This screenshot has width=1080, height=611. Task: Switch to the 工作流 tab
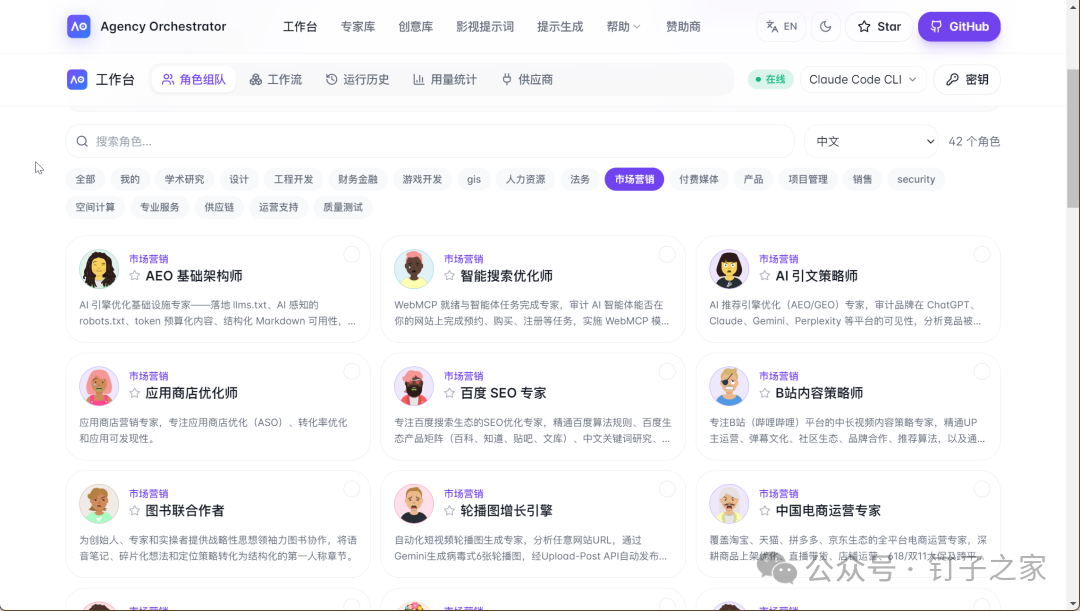tap(276, 79)
